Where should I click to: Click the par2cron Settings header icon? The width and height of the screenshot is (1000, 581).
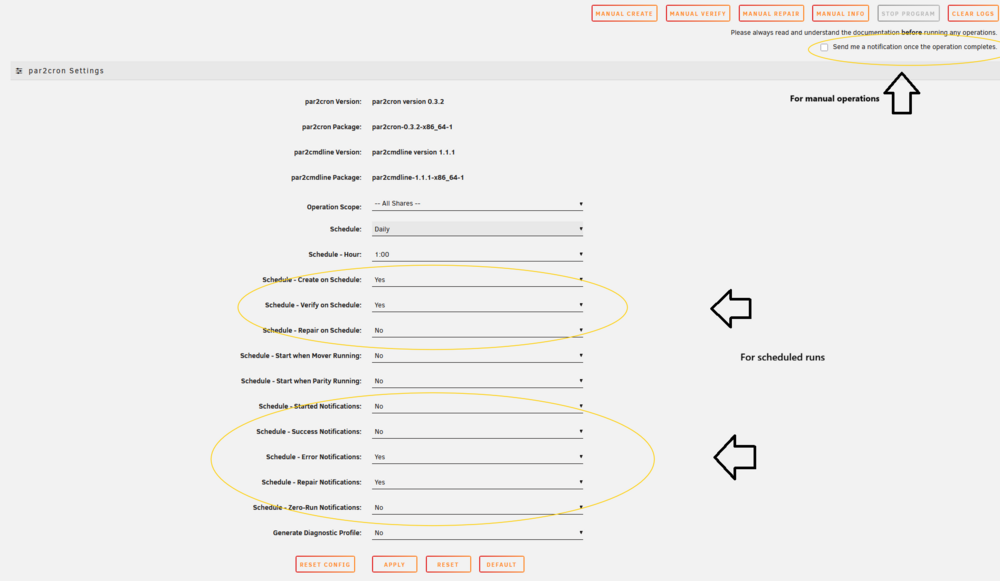[x=19, y=71]
